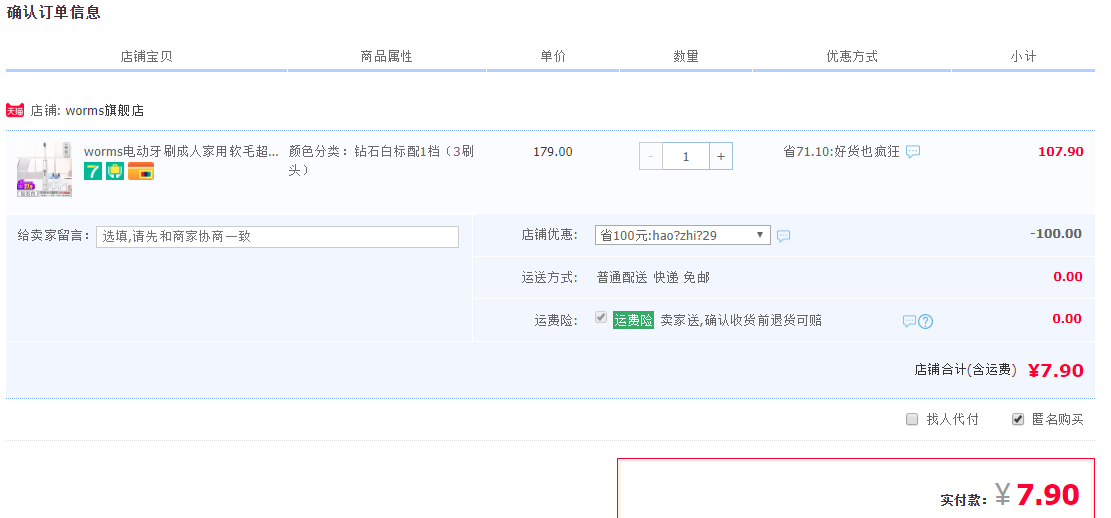Click the 确认订单信息 heading
The image size is (1111, 518).
54,12
